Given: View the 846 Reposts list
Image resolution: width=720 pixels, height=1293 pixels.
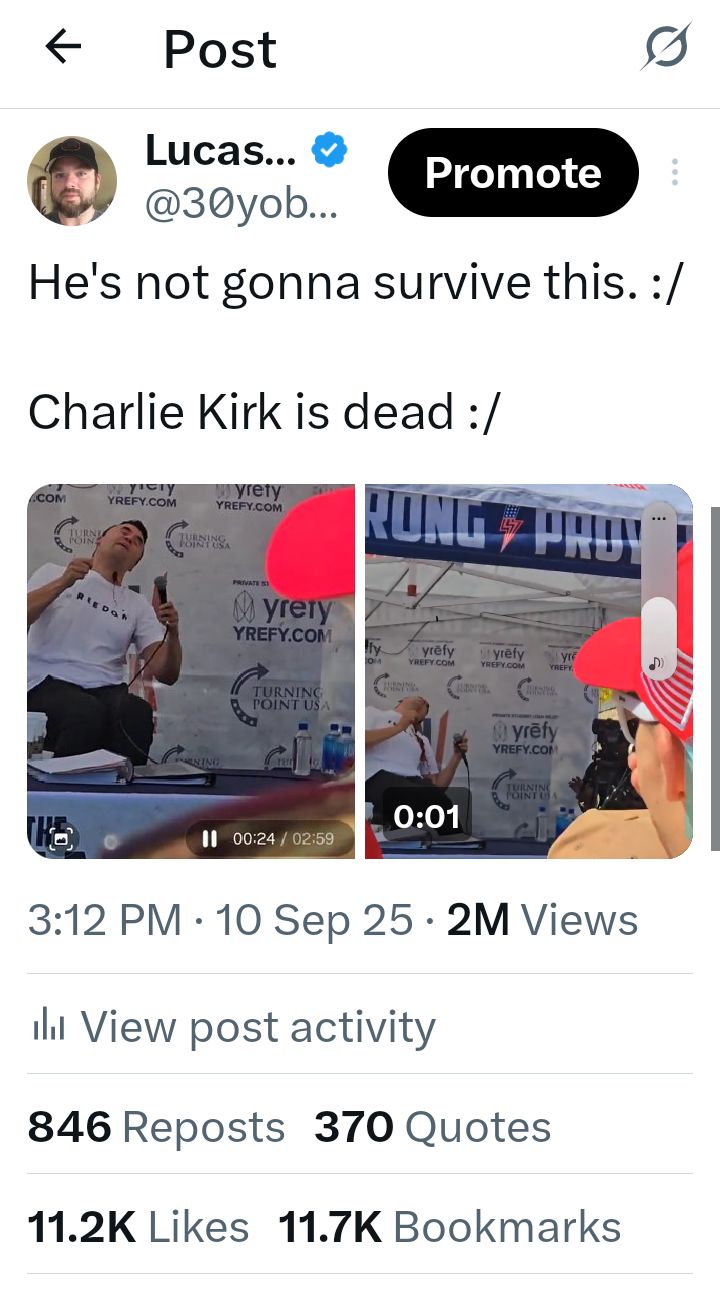Looking at the screenshot, I should click(x=156, y=1127).
